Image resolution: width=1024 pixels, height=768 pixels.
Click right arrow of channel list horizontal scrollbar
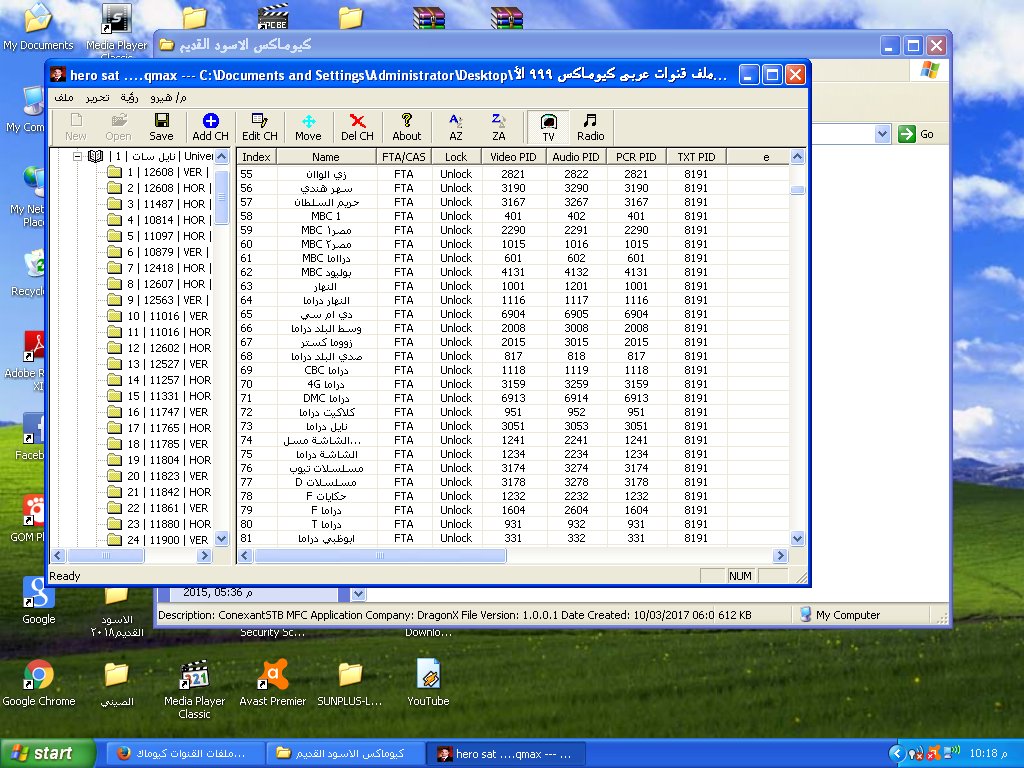point(780,556)
